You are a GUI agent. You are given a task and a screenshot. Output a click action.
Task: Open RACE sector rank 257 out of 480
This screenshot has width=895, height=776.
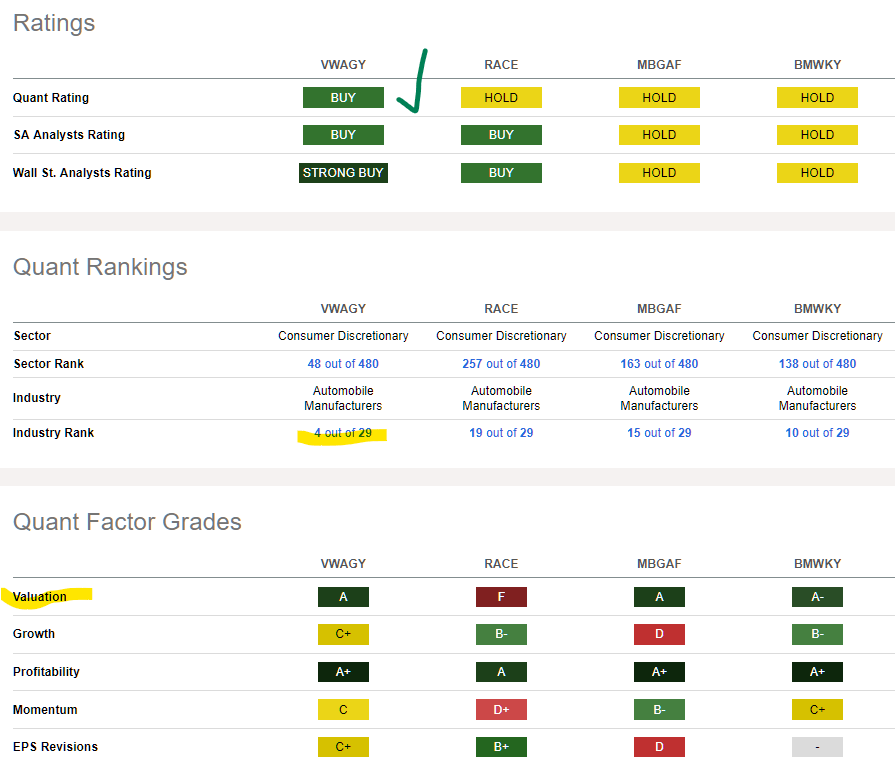point(501,364)
